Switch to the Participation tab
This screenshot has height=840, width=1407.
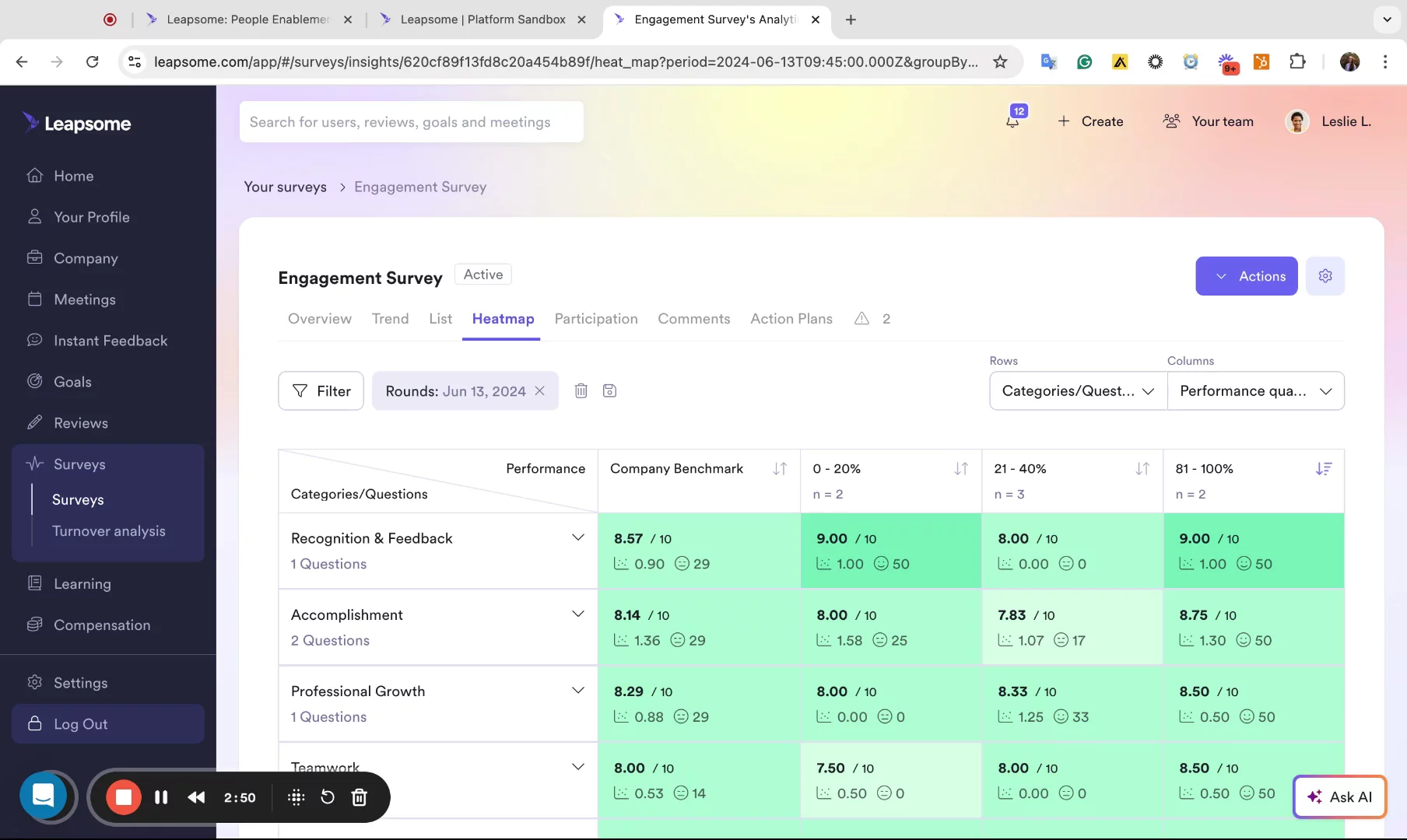(x=595, y=319)
